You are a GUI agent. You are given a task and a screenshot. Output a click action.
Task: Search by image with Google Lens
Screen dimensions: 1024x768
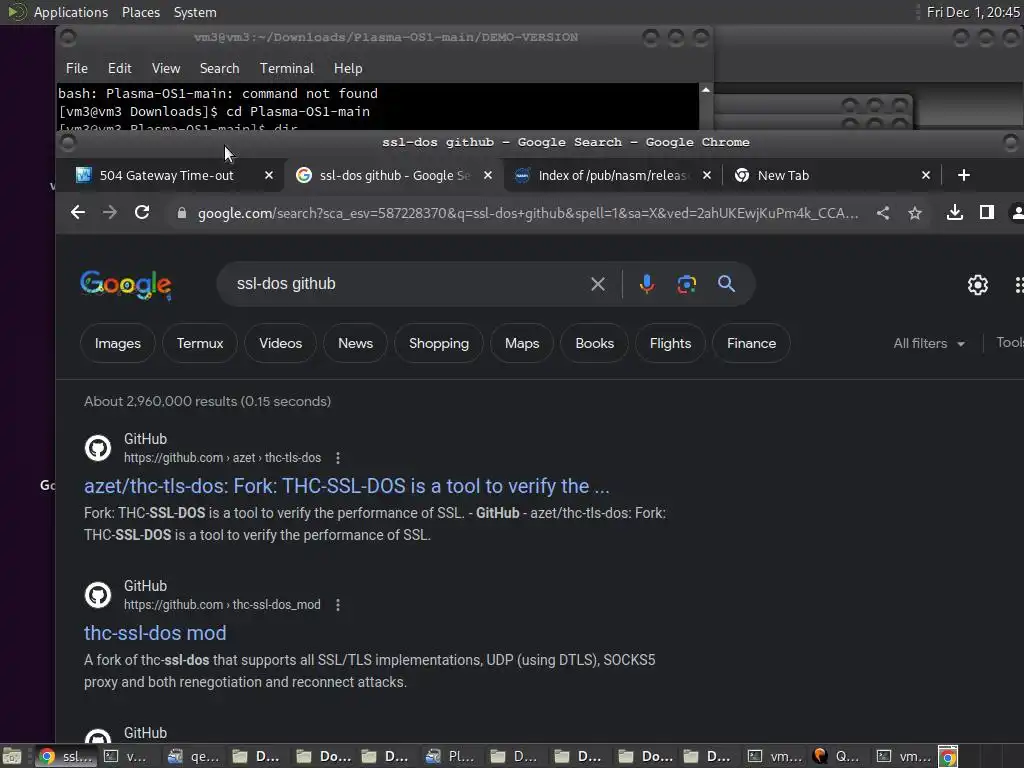(686, 284)
